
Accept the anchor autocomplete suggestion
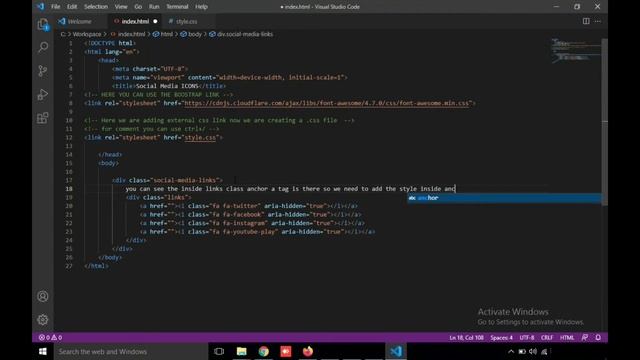504,198
